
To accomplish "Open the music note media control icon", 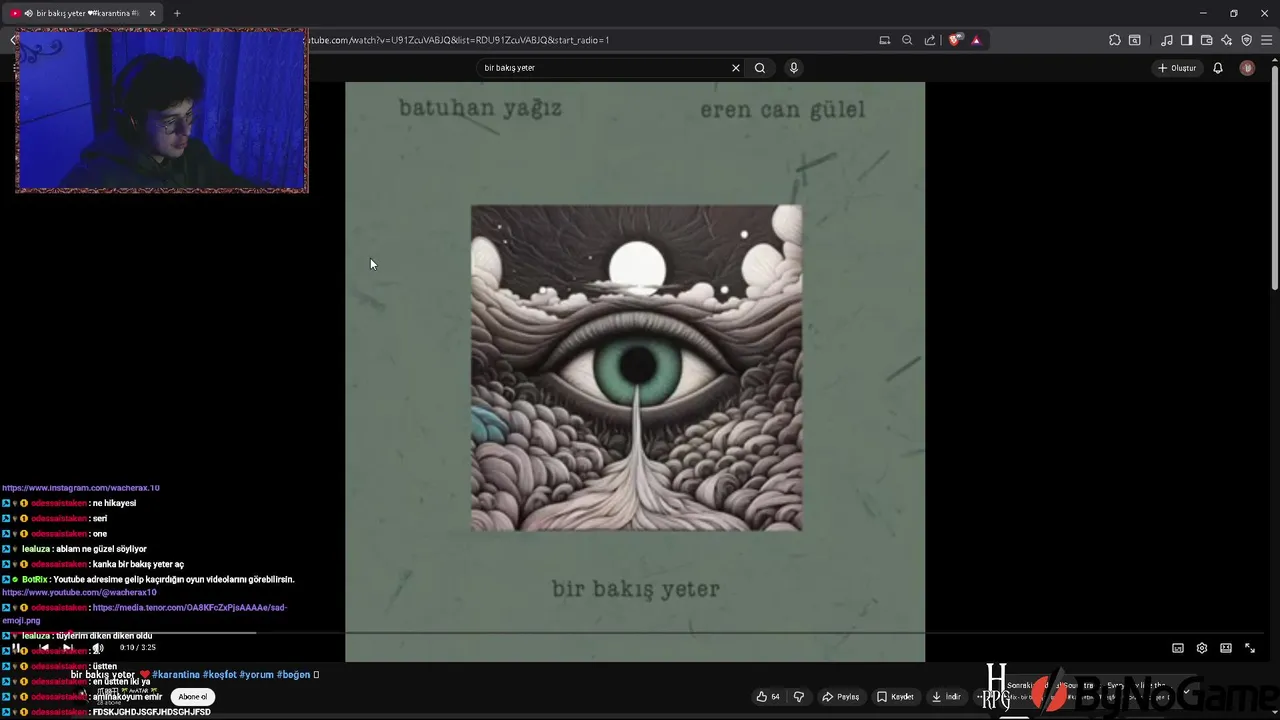I will (1167, 40).
